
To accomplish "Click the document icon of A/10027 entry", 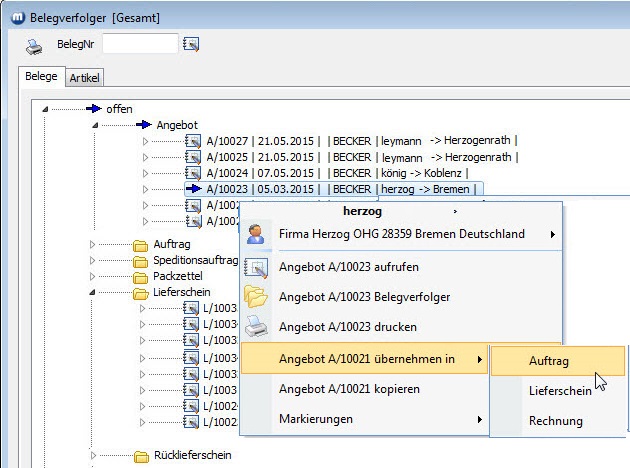I will tap(194, 141).
